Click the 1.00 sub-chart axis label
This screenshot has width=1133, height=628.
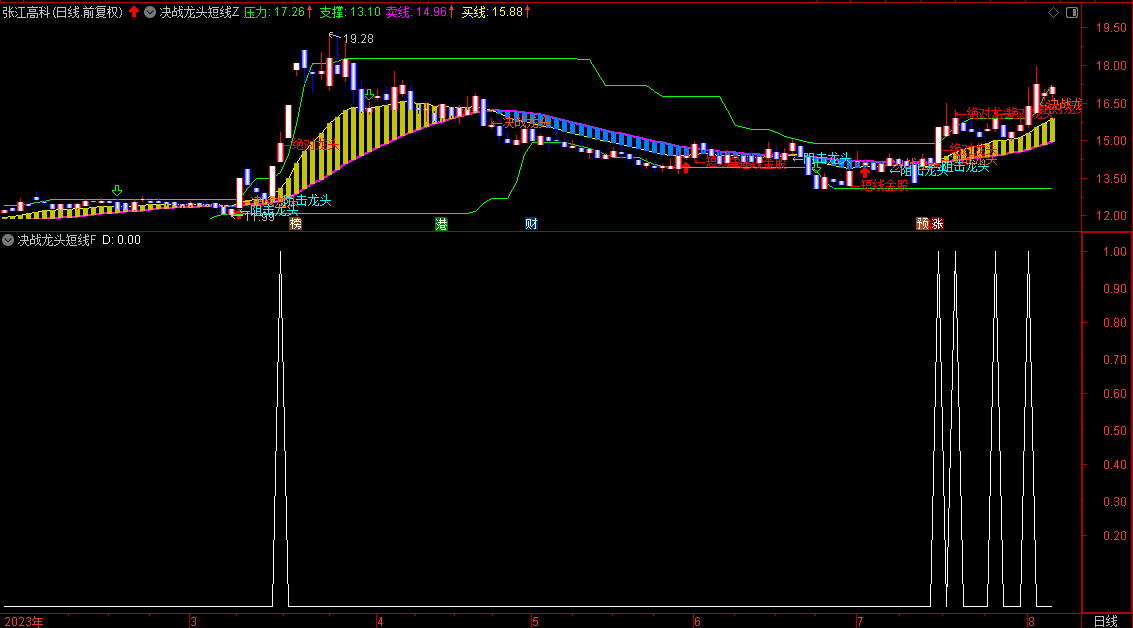tap(1114, 251)
